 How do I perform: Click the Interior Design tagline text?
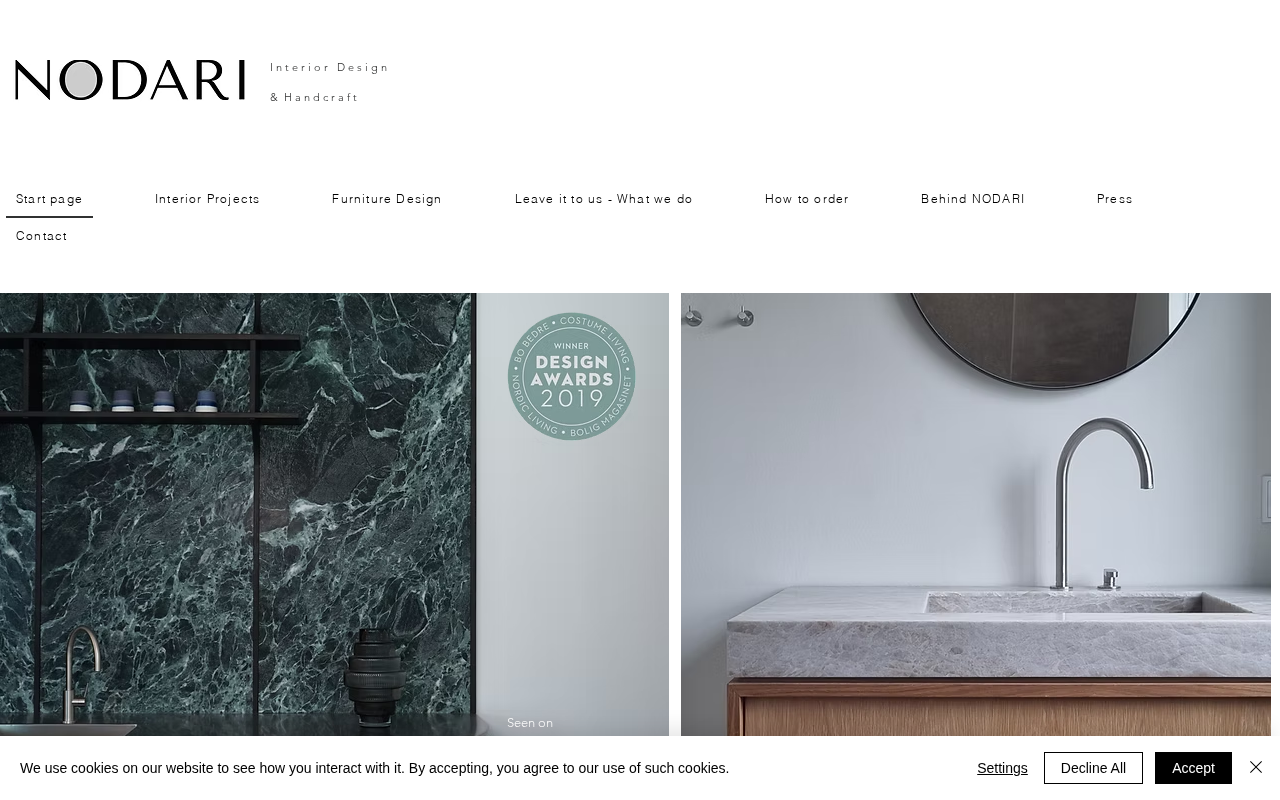[329, 67]
